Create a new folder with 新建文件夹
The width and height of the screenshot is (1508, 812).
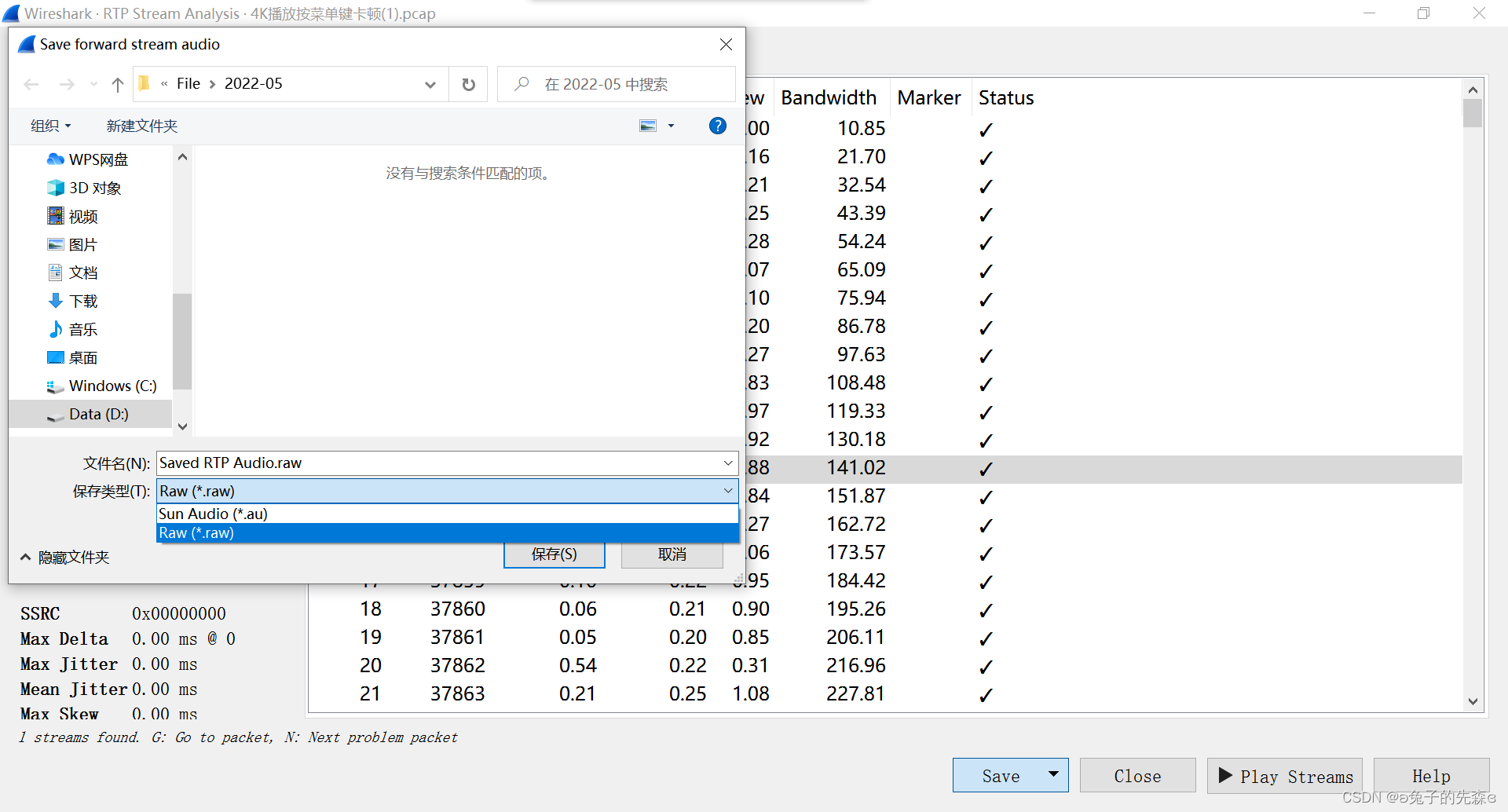tap(142, 126)
